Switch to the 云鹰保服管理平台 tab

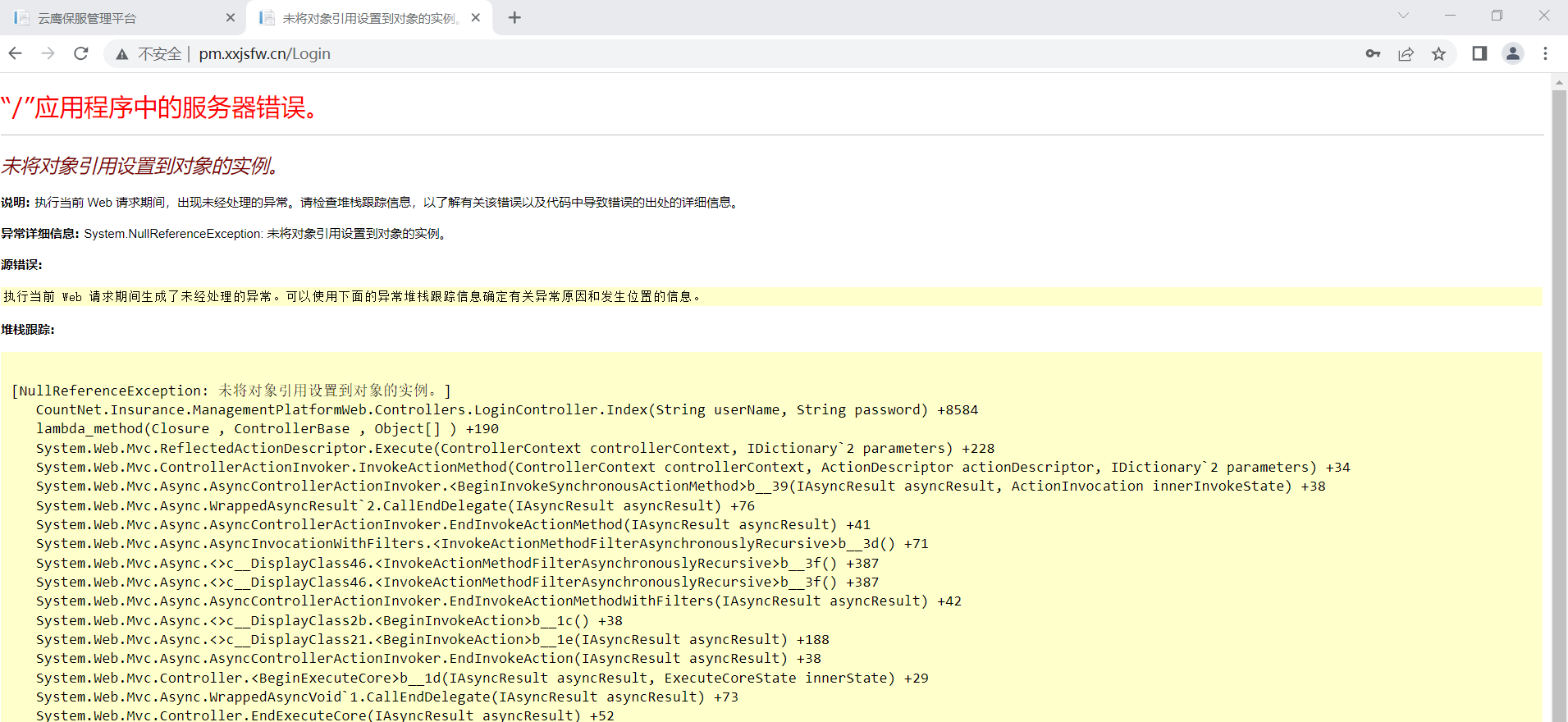(115, 18)
